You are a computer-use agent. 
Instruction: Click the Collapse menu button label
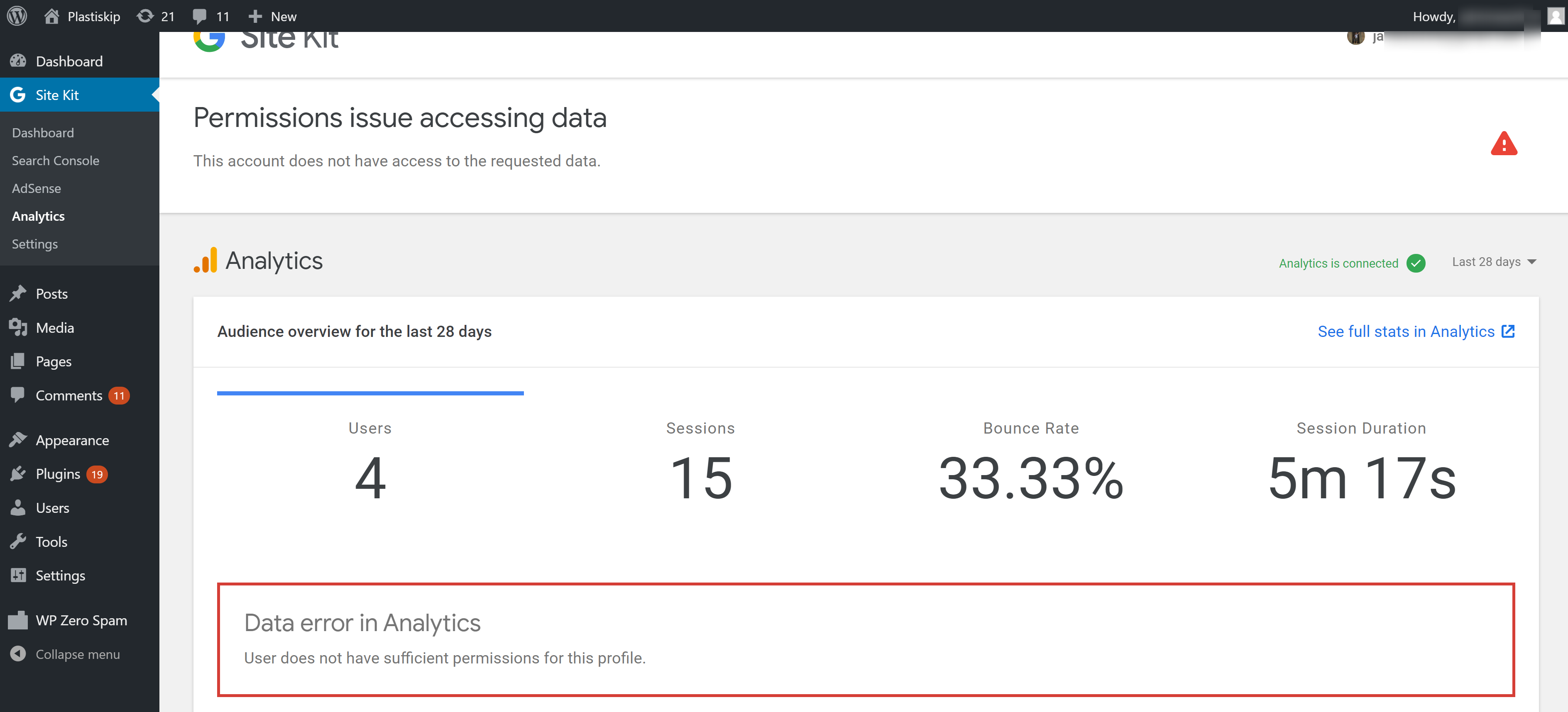pyautogui.click(x=78, y=654)
